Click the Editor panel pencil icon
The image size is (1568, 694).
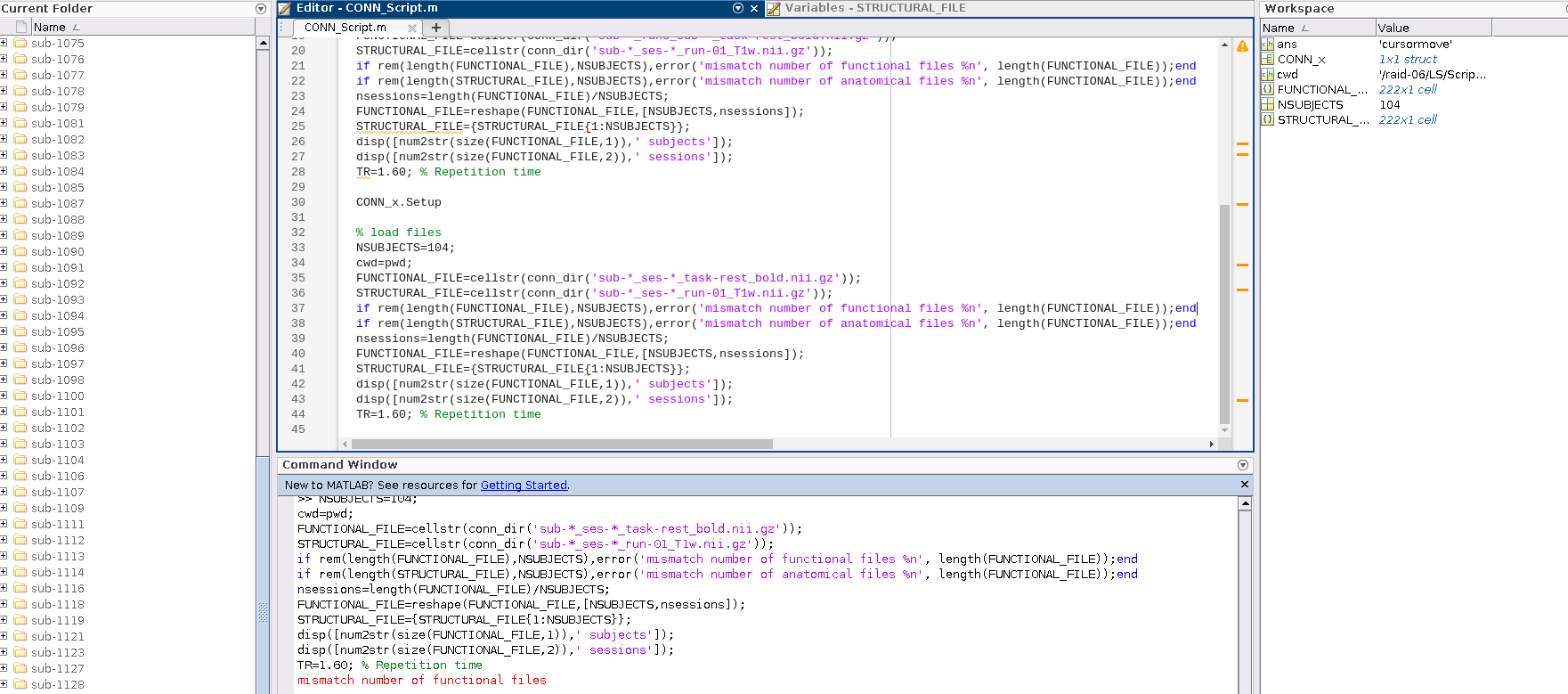click(285, 9)
